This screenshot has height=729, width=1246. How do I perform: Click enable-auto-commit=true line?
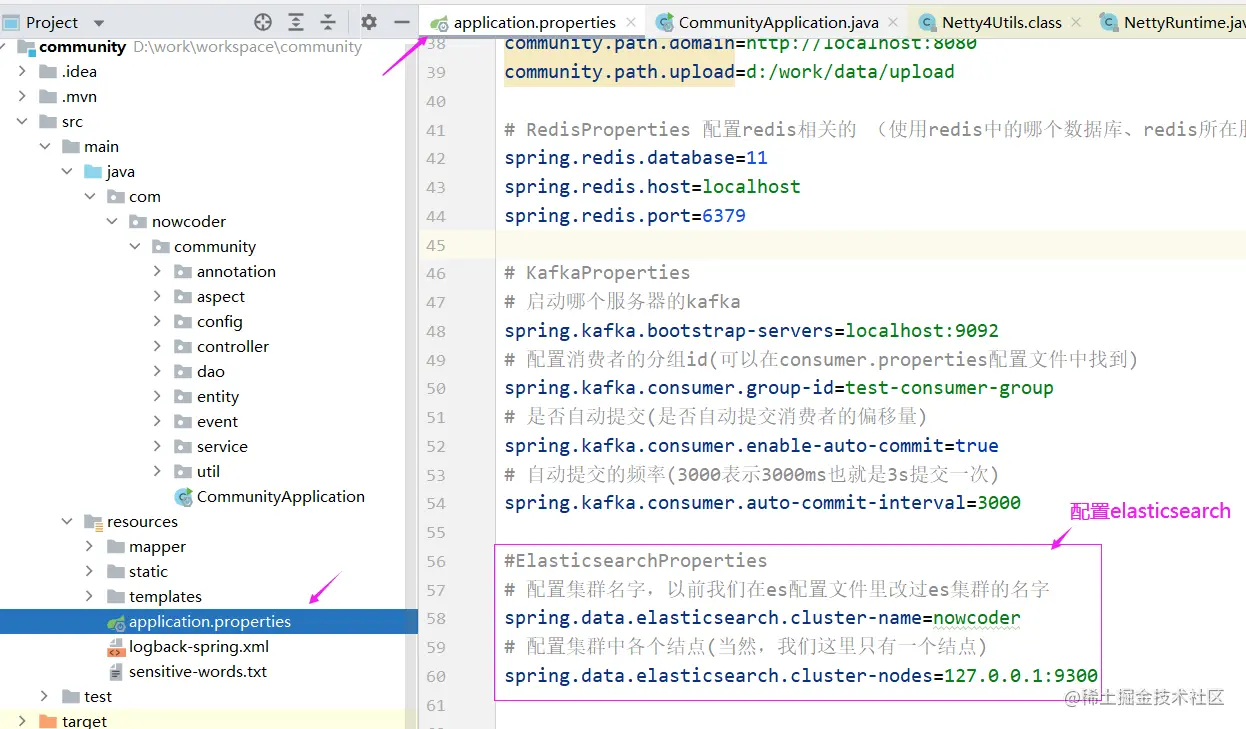tap(751, 446)
